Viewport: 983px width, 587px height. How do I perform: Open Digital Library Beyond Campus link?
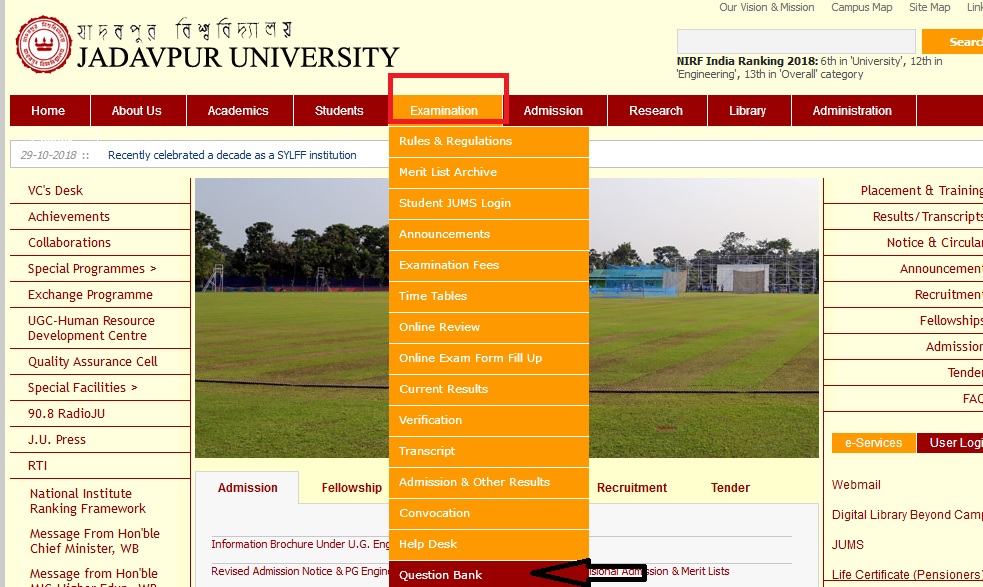907,515
